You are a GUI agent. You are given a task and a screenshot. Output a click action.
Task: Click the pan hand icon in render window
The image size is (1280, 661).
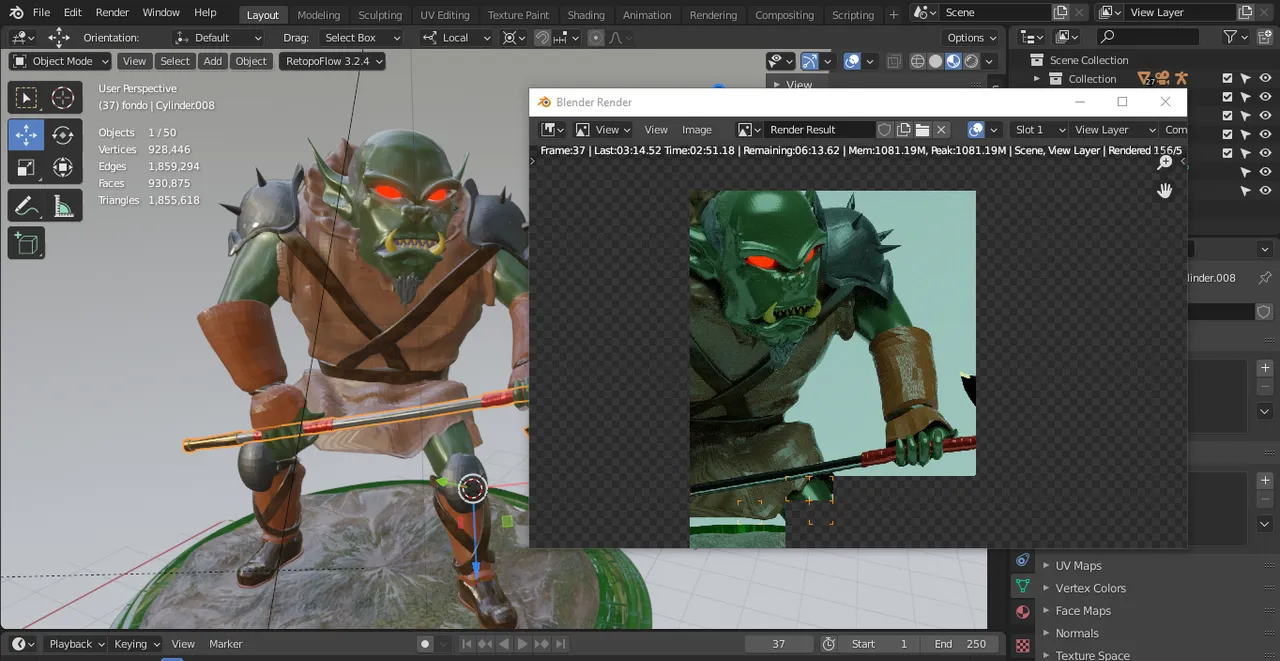point(1165,190)
